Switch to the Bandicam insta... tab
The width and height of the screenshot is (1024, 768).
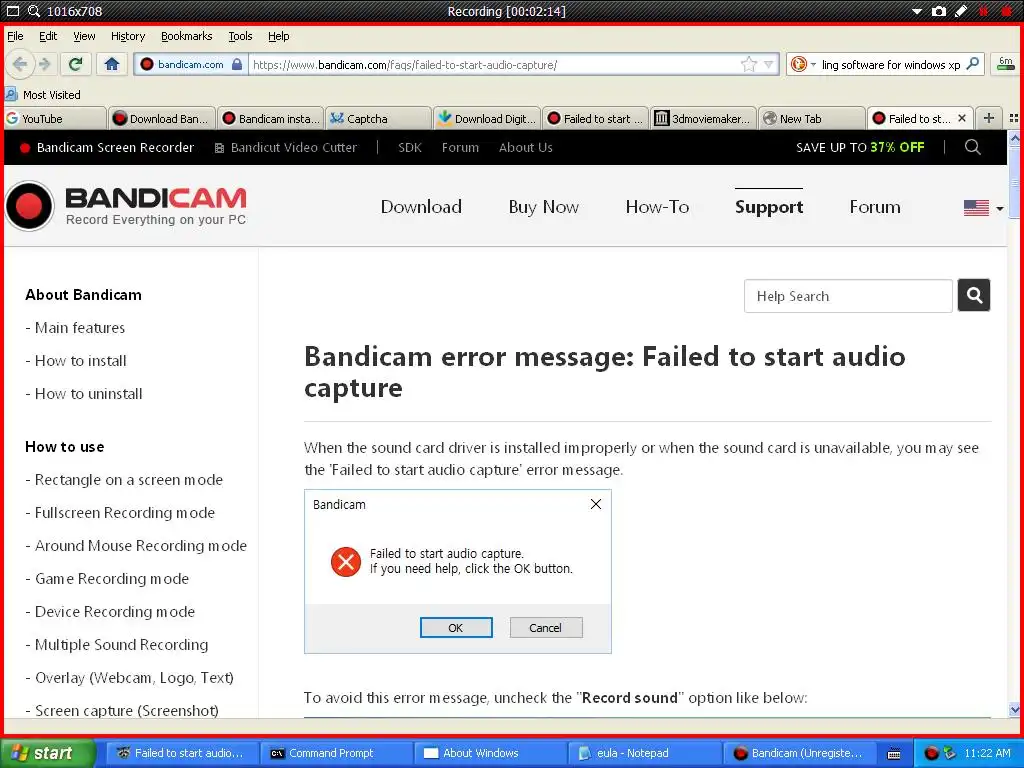click(270, 118)
